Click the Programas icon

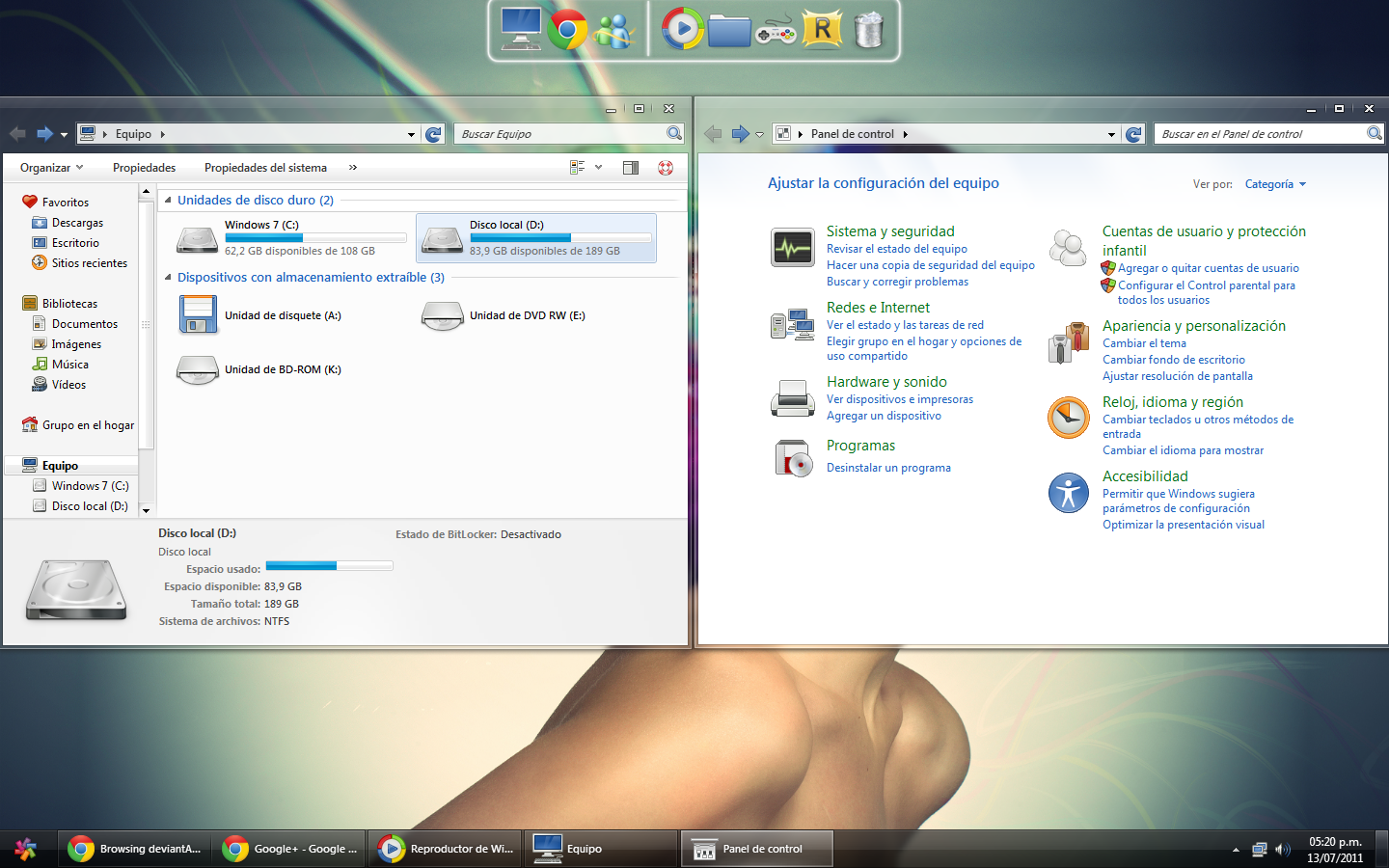click(x=793, y=458)
